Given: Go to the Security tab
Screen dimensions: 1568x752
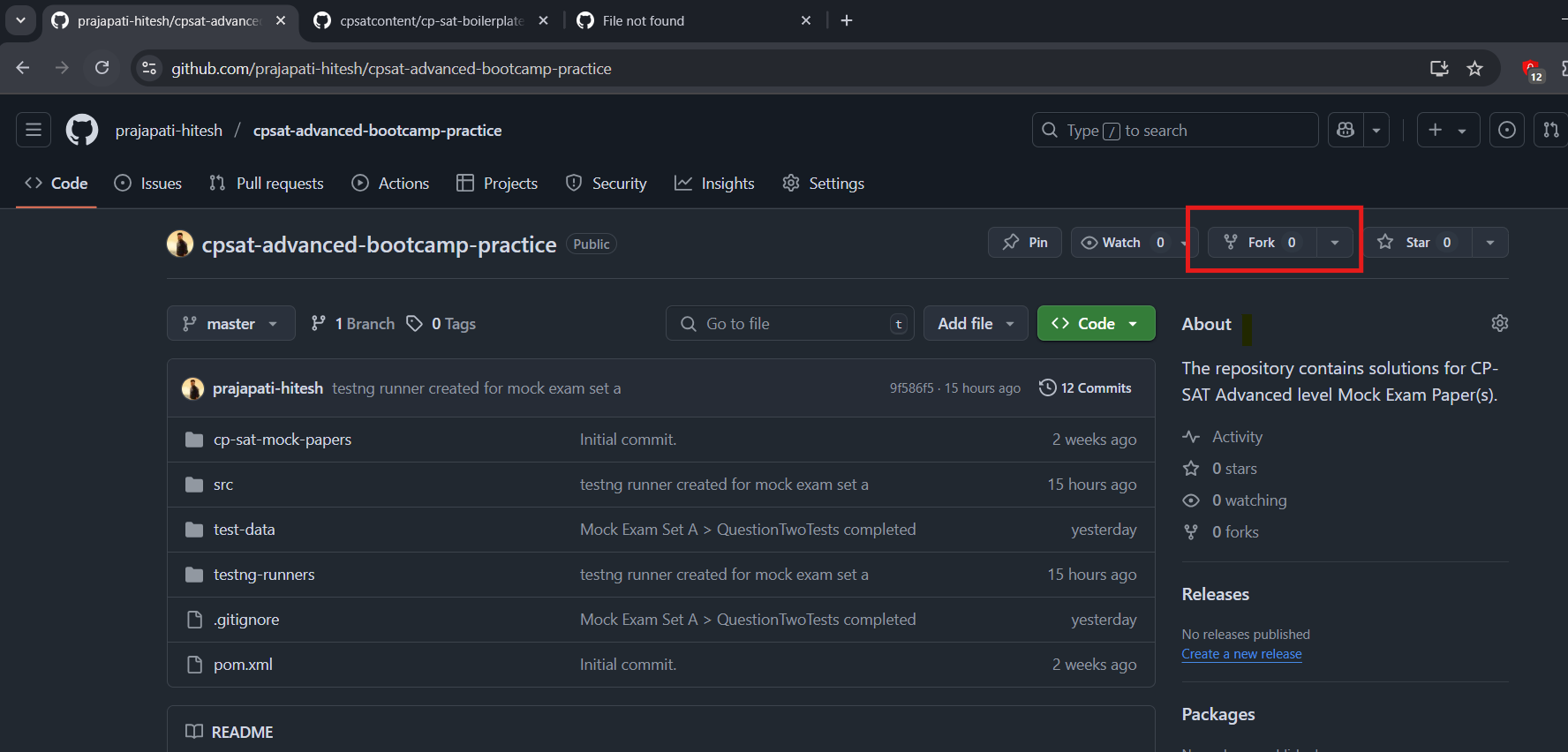Looking at the screenshot, I should pos(607,183).
